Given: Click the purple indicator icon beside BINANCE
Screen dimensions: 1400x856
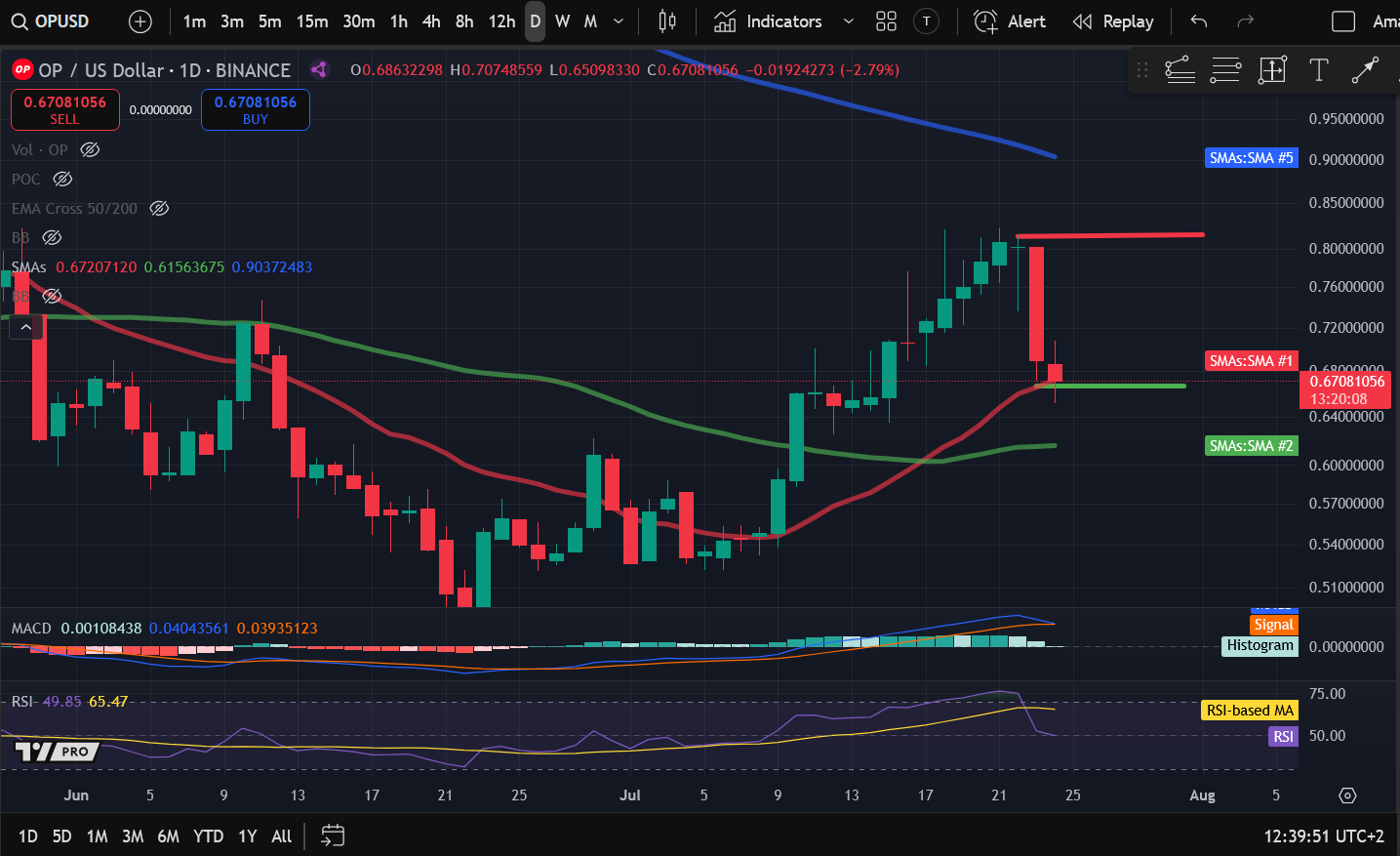Looking at the screenshot, I should (318, 69).
